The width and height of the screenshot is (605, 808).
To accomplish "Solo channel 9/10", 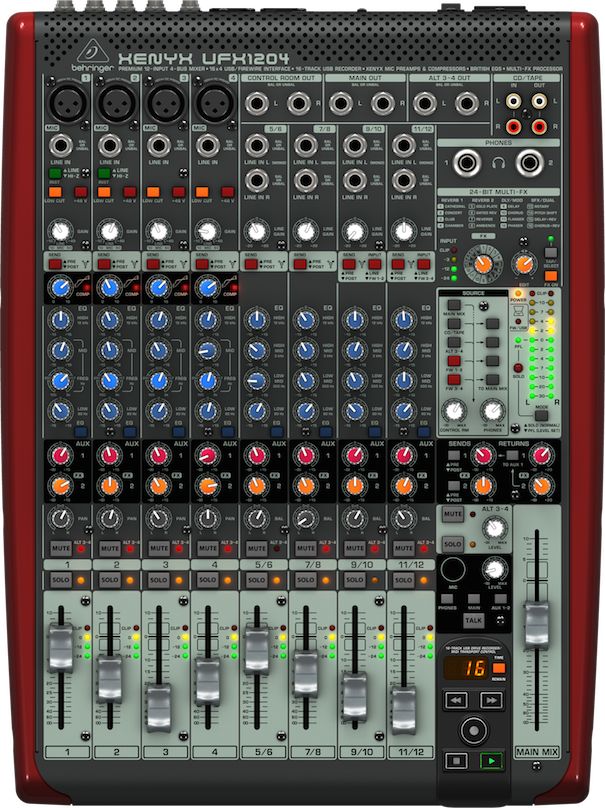I will pyautogui.click(x=355, y=580).
